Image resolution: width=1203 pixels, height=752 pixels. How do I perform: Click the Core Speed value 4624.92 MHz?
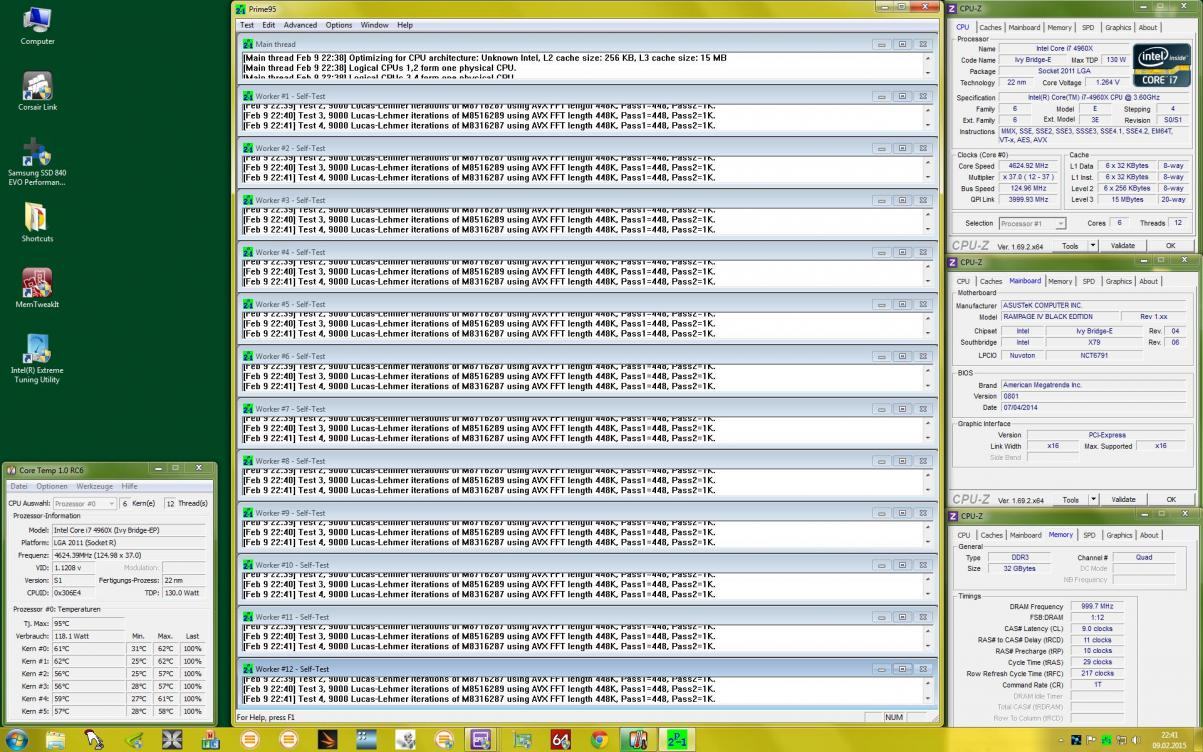click(1030, 165)
